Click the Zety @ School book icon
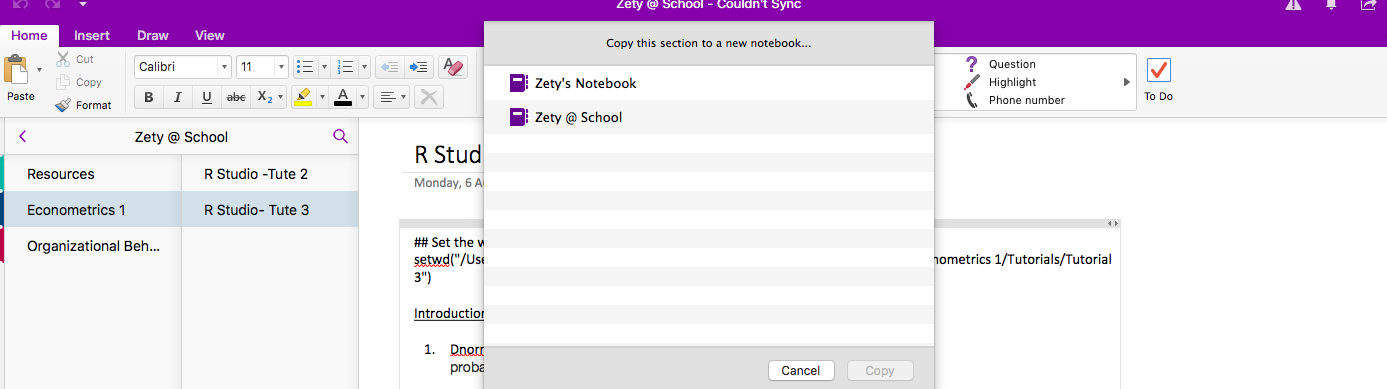The width and height of the screenshot is (1387, 389). [518, 117]
